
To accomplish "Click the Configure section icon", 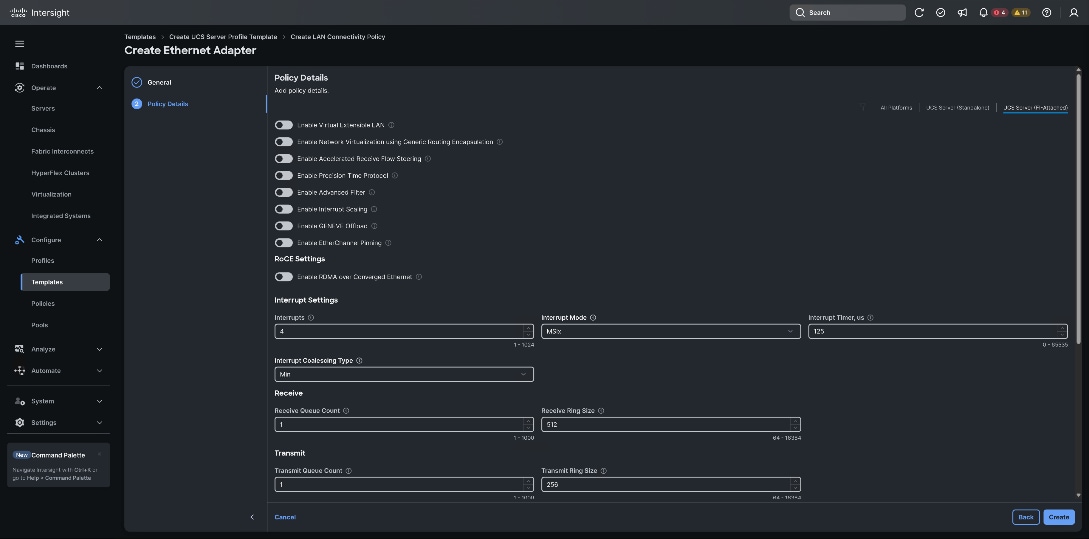I will click(19, 240).
